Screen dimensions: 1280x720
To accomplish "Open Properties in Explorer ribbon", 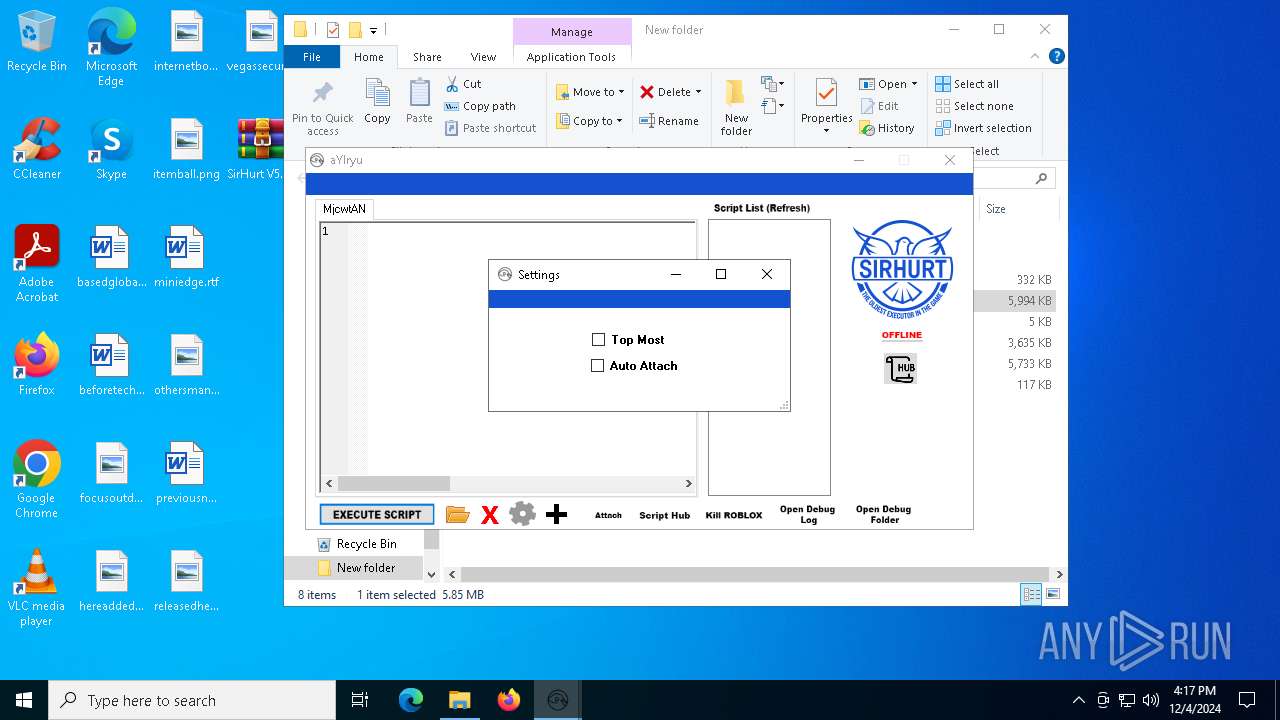I will [826, 108].
